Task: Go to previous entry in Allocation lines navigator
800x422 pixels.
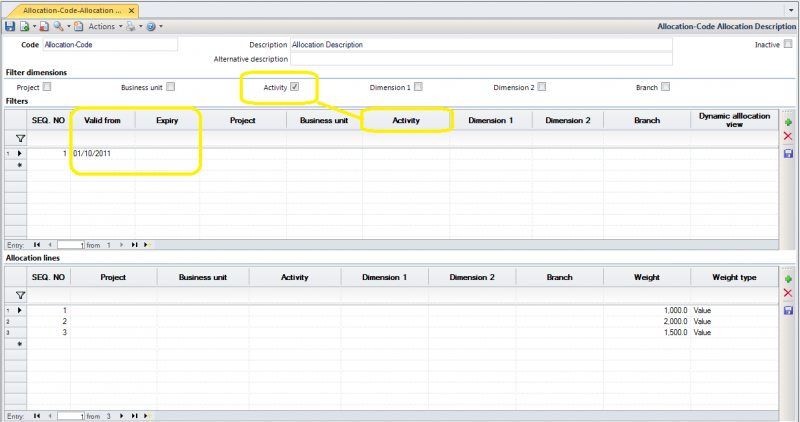Action: (x=50, y=416)
